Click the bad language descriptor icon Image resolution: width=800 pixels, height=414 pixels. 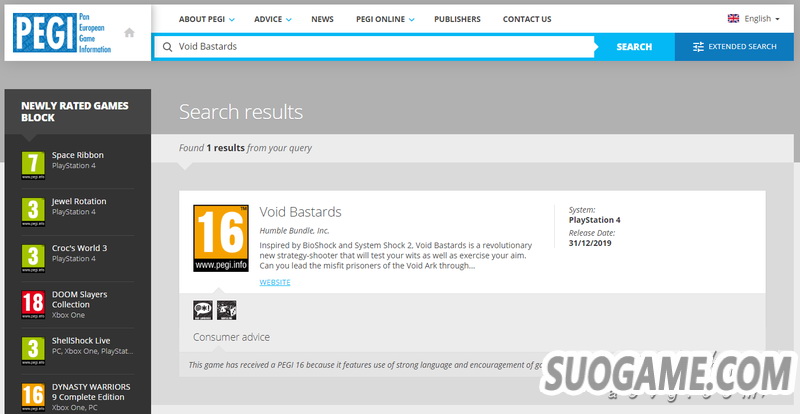[203, 310]
